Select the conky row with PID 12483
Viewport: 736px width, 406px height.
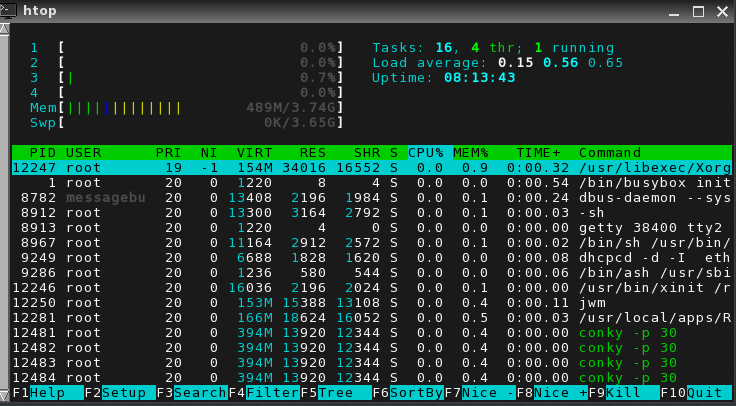[x=372, y=363]
